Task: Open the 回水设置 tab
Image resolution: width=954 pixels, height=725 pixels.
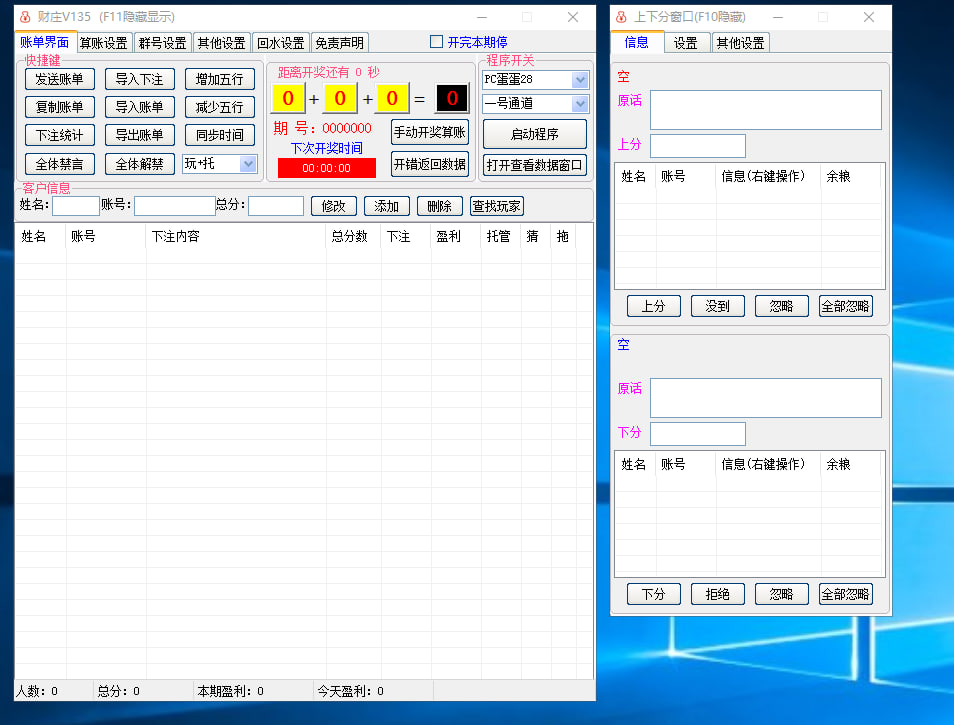Action: pyautogui.click(x=280, y=43)
